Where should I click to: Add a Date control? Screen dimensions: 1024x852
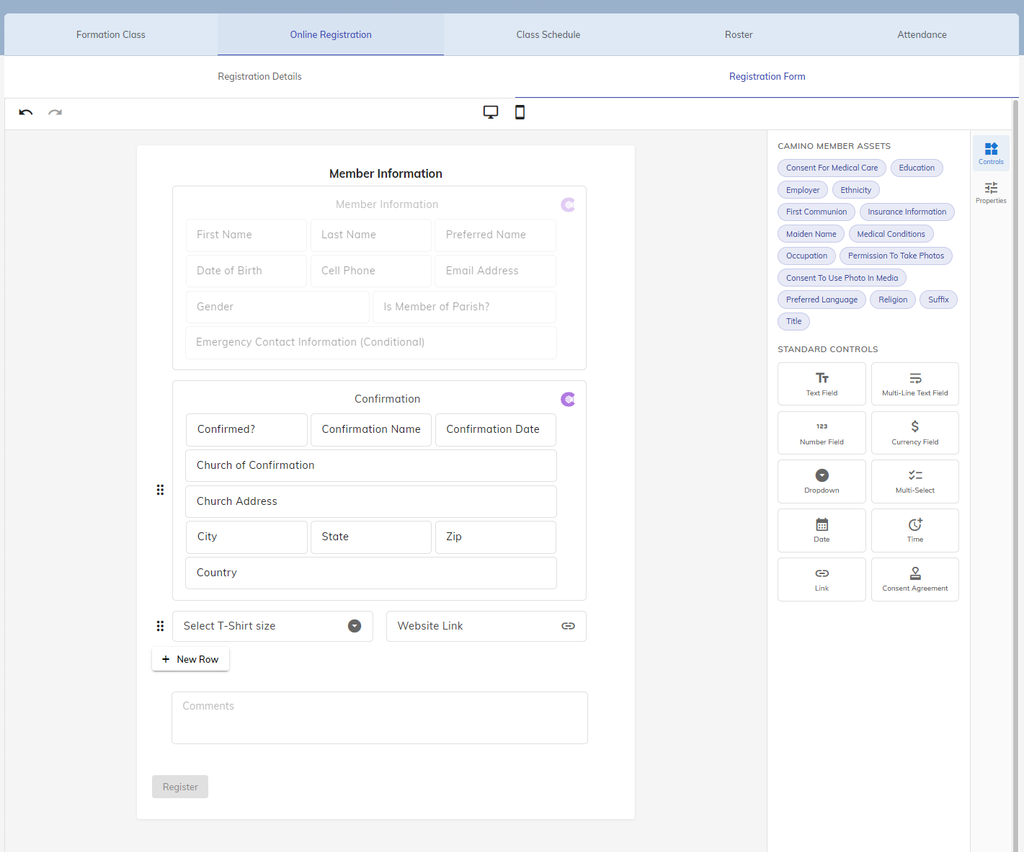pyautogui.click(x=822, y=530)
